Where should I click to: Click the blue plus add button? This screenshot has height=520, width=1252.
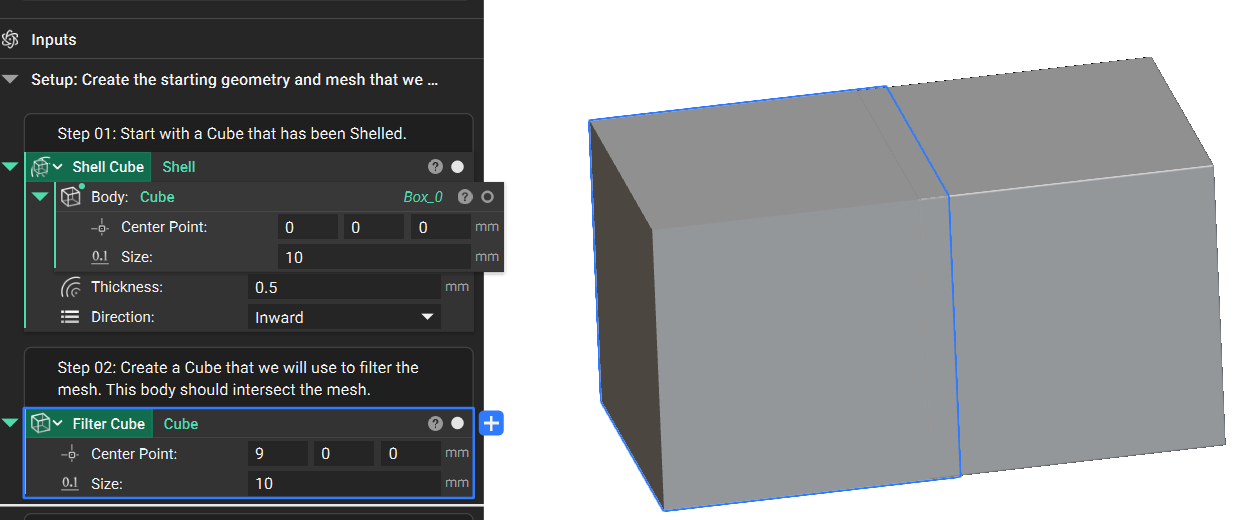(x=491, y=423)
